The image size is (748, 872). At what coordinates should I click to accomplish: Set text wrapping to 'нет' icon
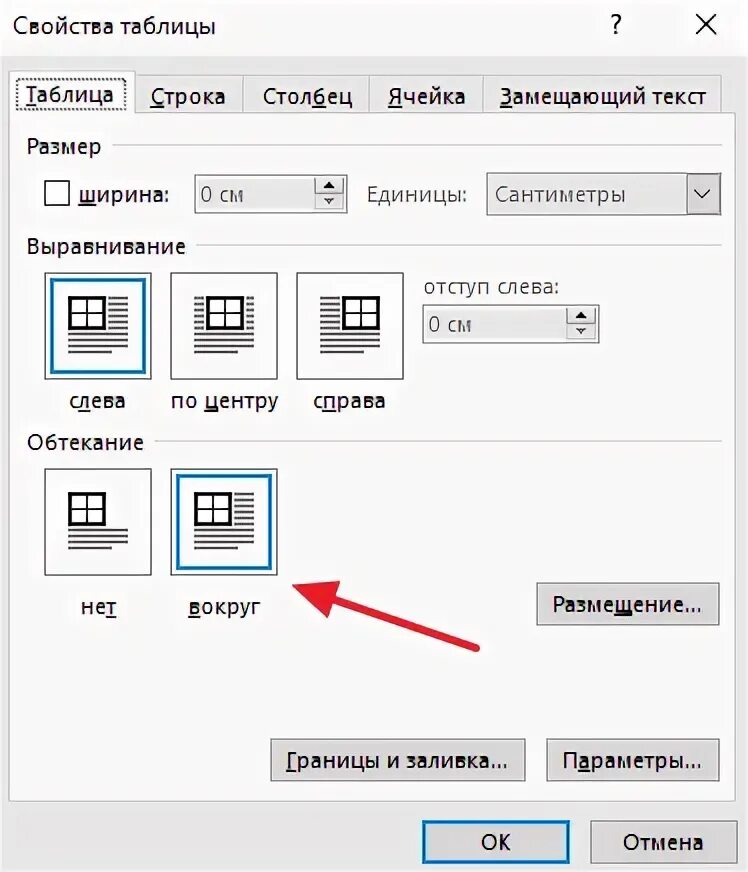[98, 522]
